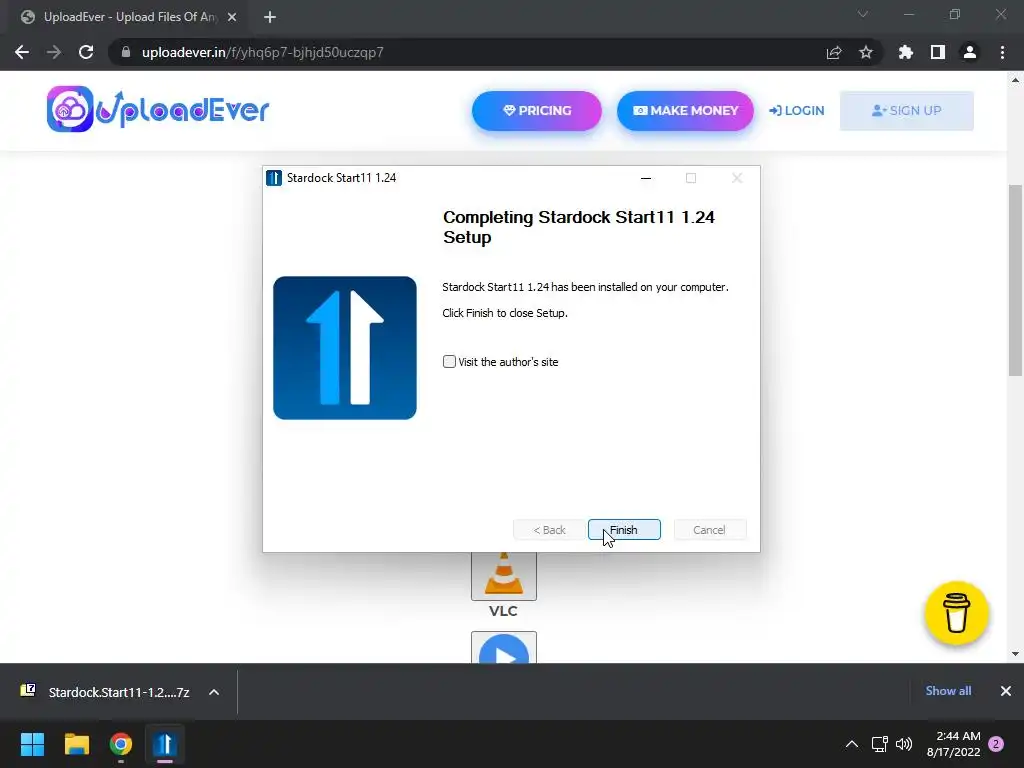Reload the UploadEver page
The width and height of the screenshot is (1024, 768).
tap(86, 52)
